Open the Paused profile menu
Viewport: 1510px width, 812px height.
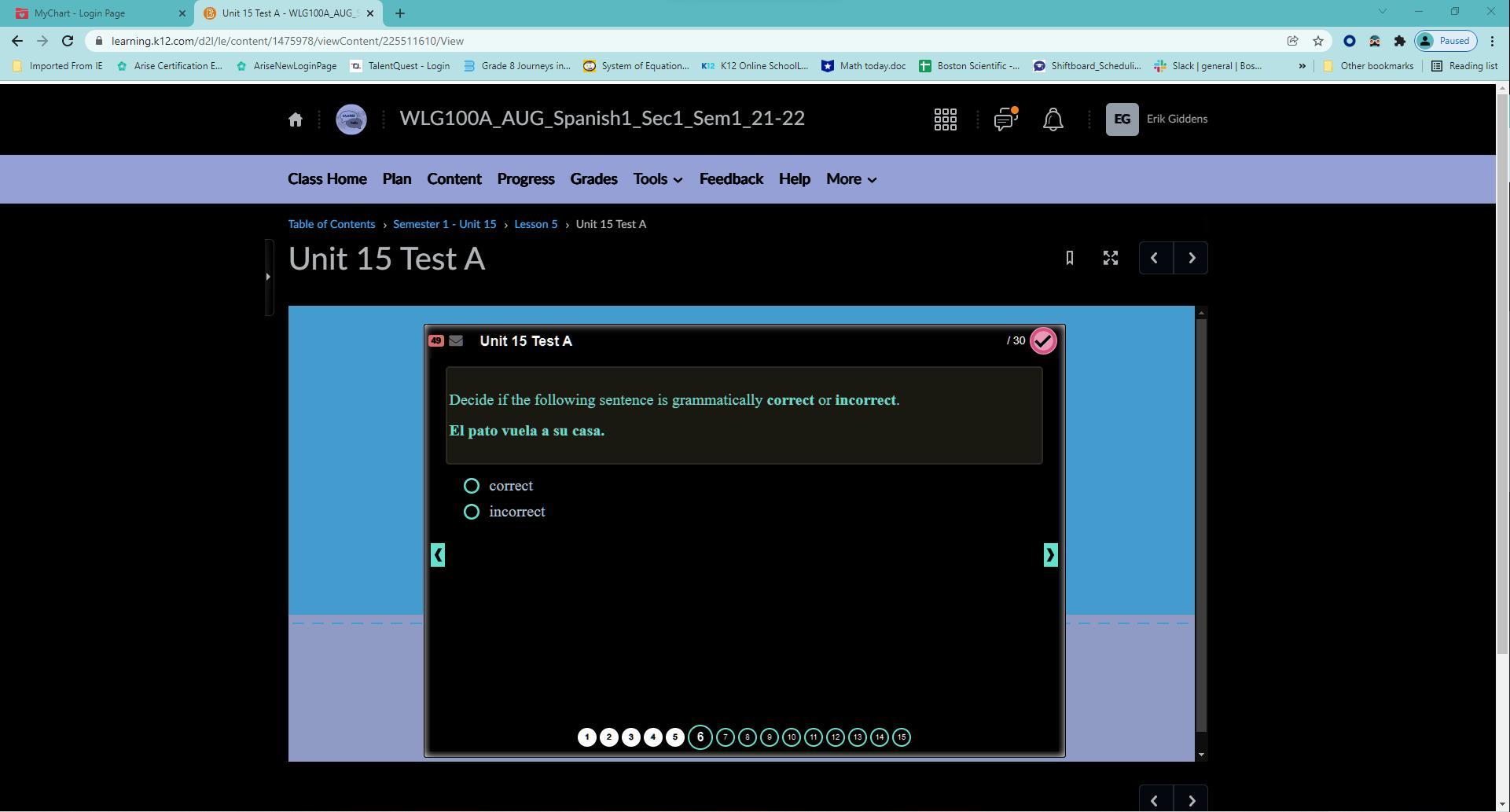coord(1446,41)
